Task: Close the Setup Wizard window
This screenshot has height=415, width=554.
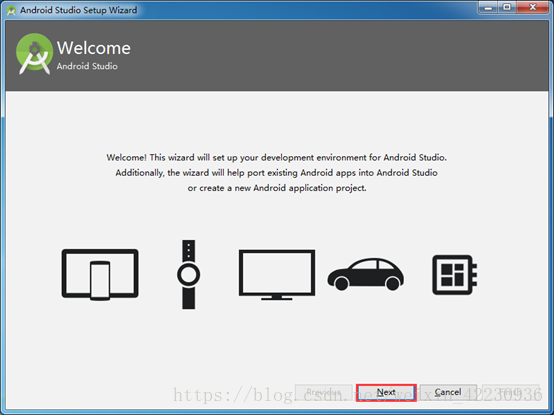Action: coord(532,7)
